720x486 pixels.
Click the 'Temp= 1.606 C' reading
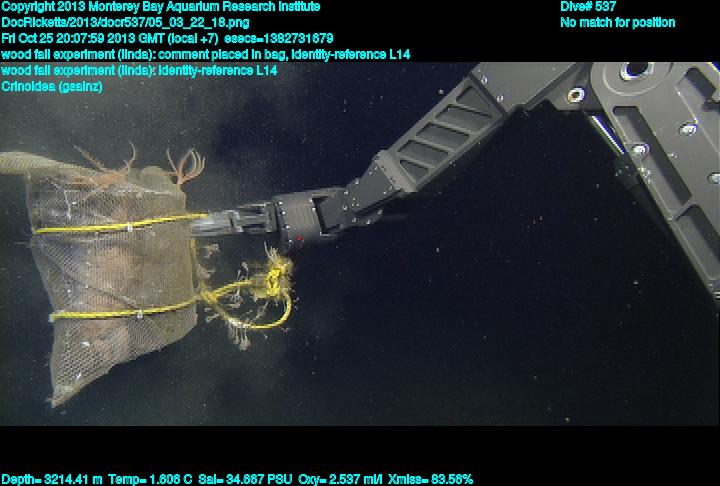pyautogui.click(x=150, y=480)
